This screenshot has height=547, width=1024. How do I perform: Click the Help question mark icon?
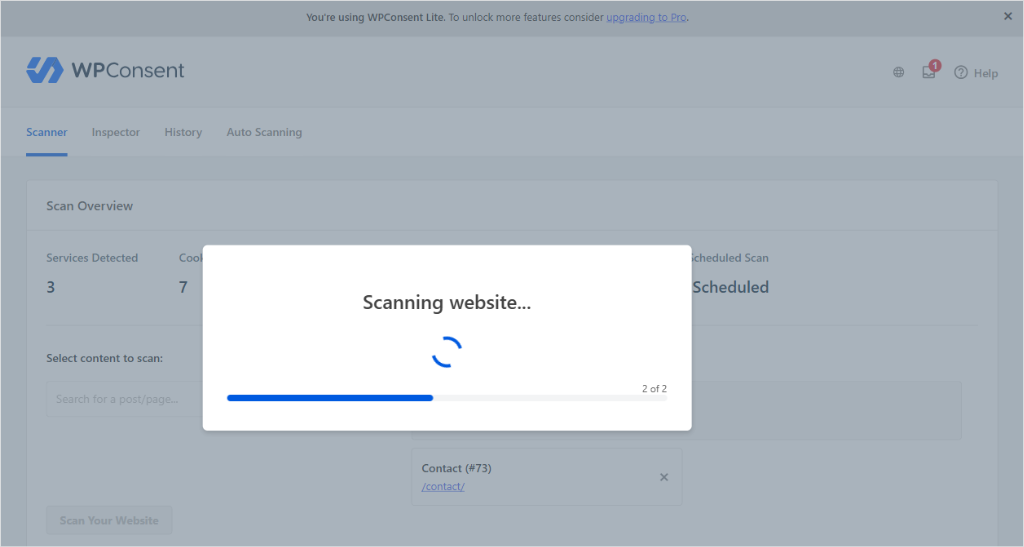(961, 72)
